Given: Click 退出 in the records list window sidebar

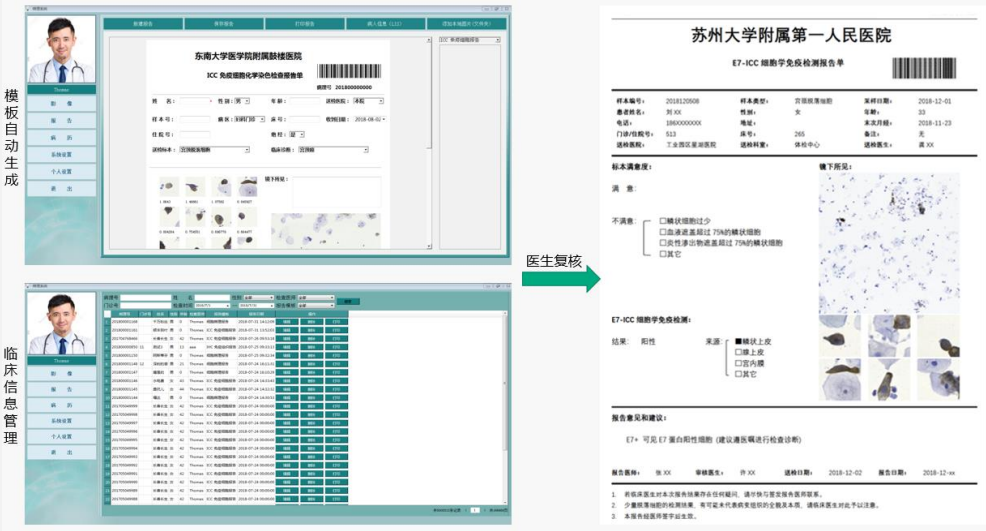Looking at the screenshot, I should coord(62,452).
